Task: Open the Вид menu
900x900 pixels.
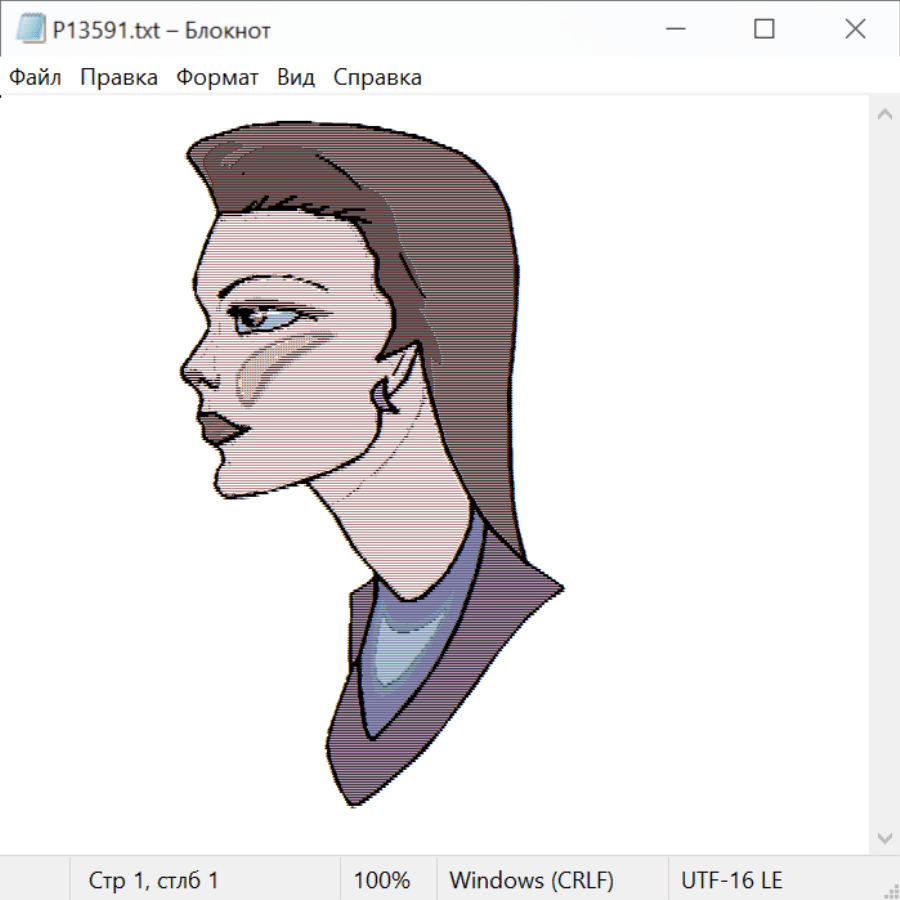Action: (x=295, y=78)
